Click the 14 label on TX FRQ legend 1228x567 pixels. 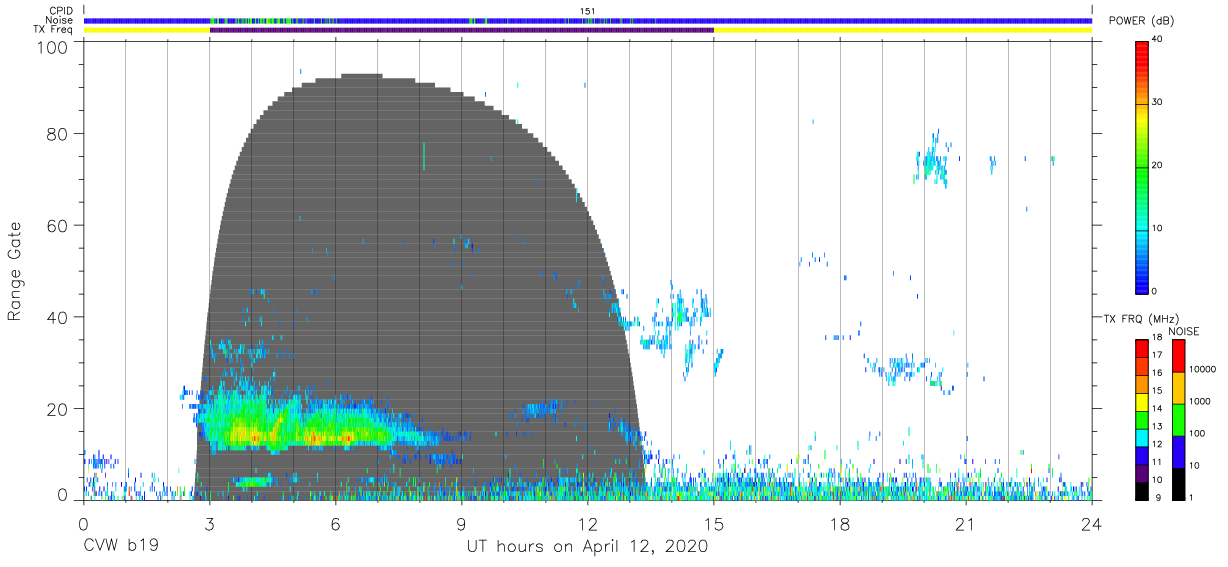(x=1156, y=409)
